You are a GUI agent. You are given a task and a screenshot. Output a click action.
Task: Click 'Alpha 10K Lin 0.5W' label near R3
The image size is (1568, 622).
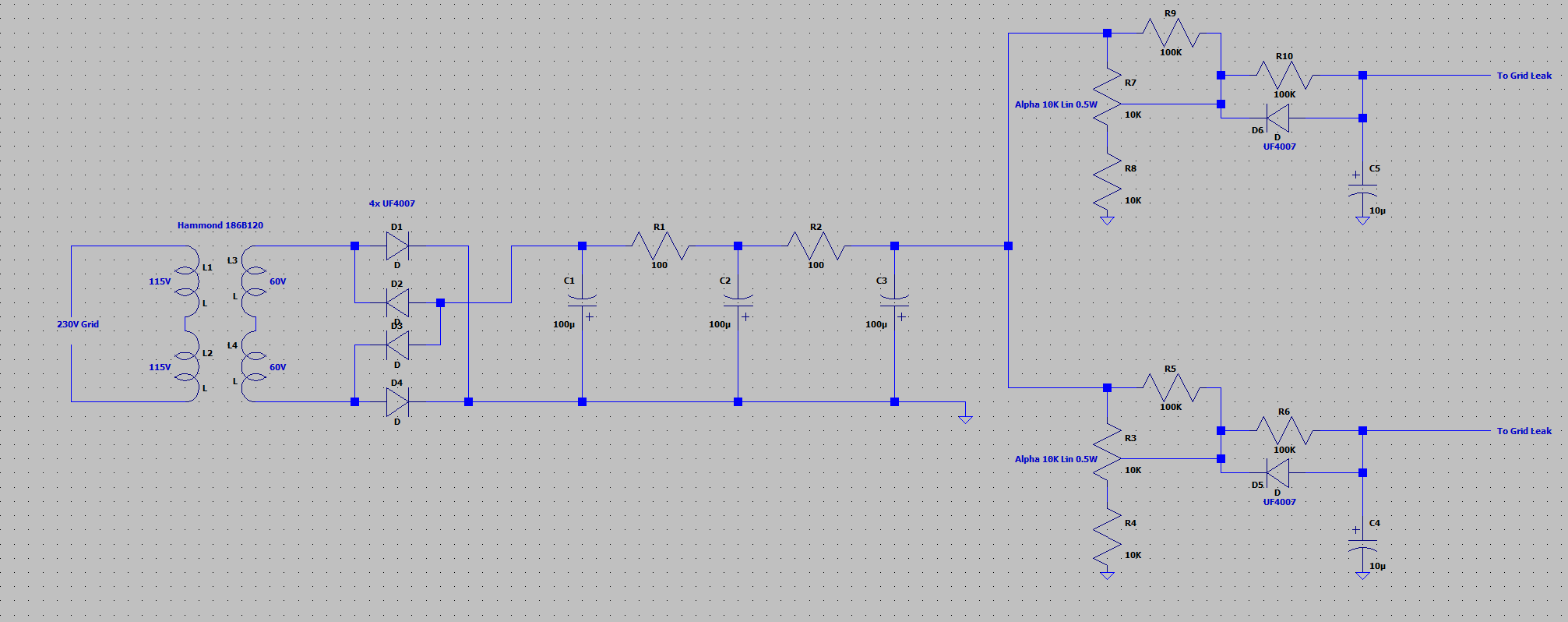(1056, 459)
